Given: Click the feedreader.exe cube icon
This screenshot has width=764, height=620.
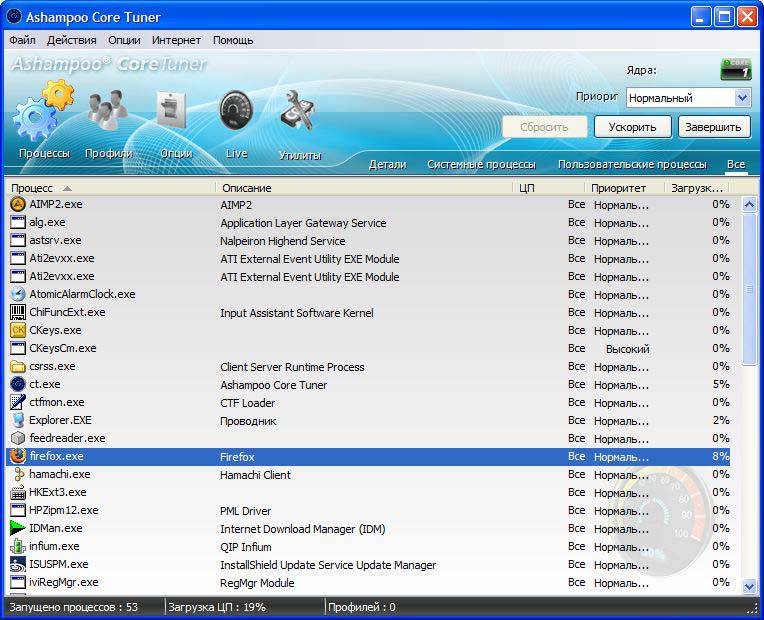Looking at the screenshot, I should (18, 438).
